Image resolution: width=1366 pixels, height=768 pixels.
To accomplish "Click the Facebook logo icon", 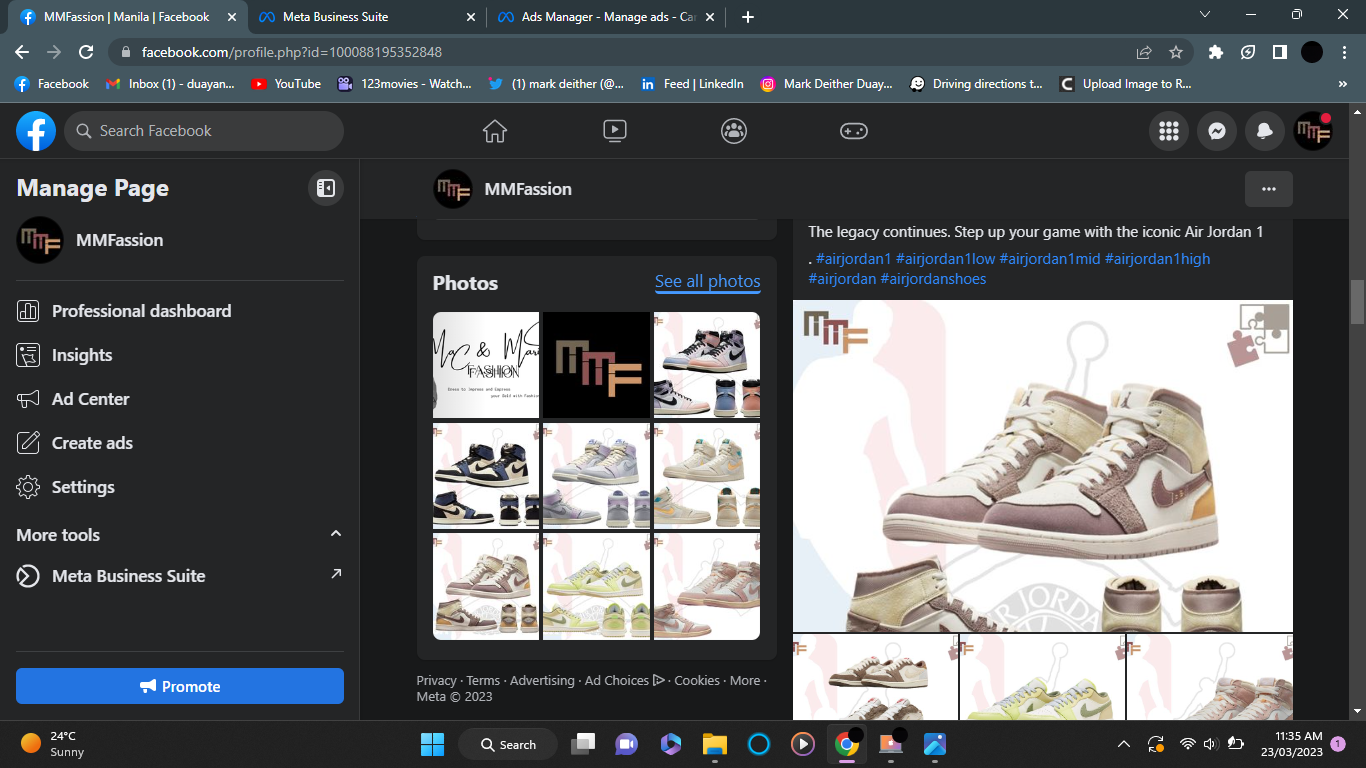I will click(x=36, y=131).
